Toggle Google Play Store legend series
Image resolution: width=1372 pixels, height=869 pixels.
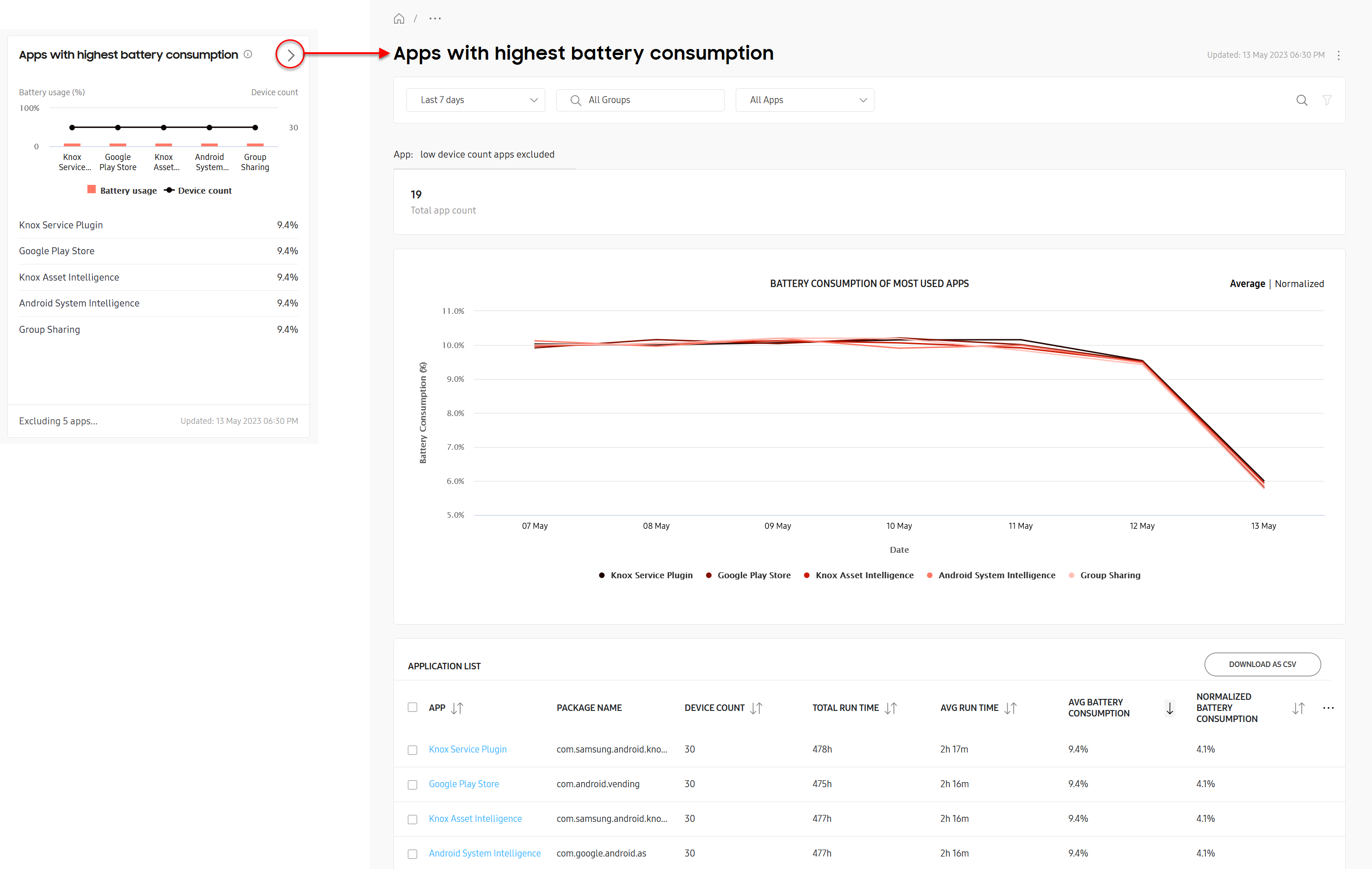pyautogui.click(x=748, y=575)
